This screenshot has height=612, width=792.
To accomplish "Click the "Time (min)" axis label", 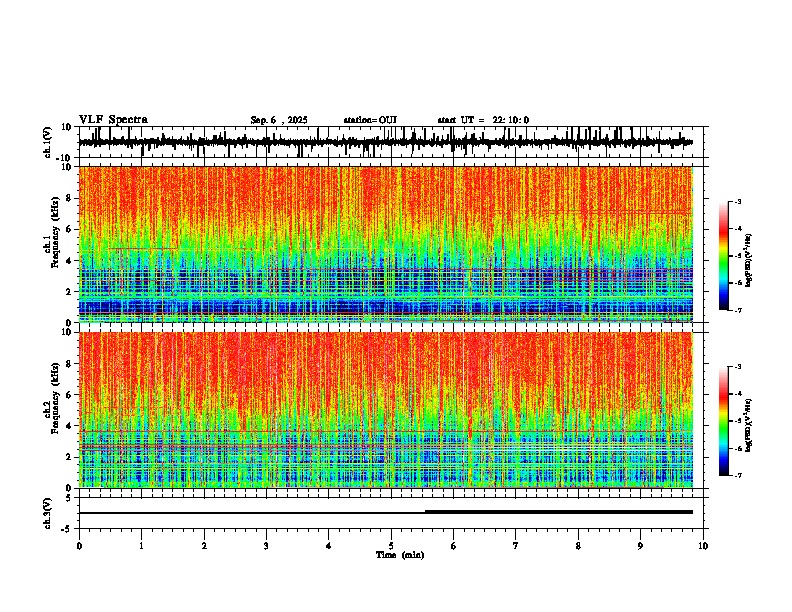I will 400,555.
